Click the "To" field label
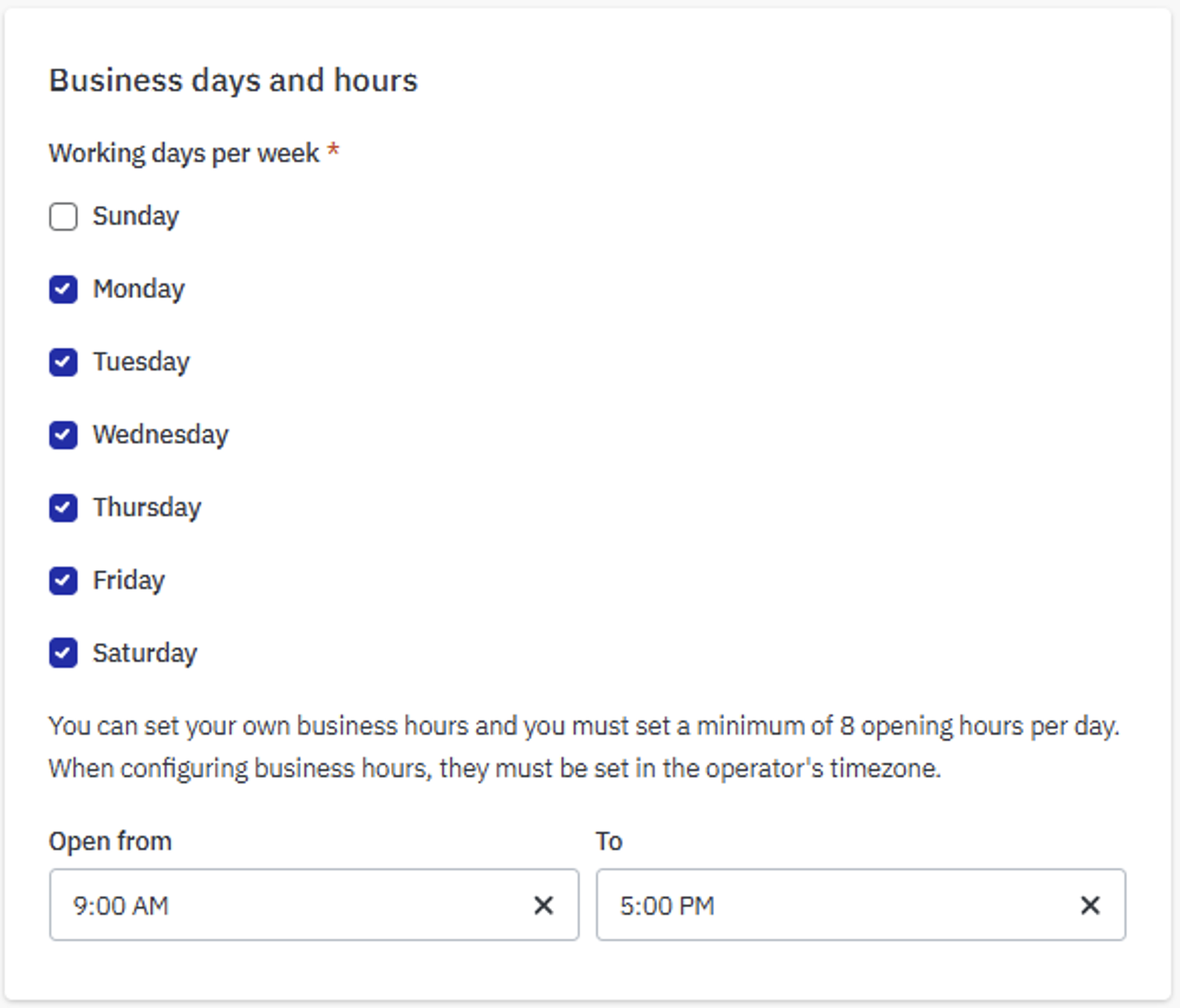 click(x=609, y=841)
